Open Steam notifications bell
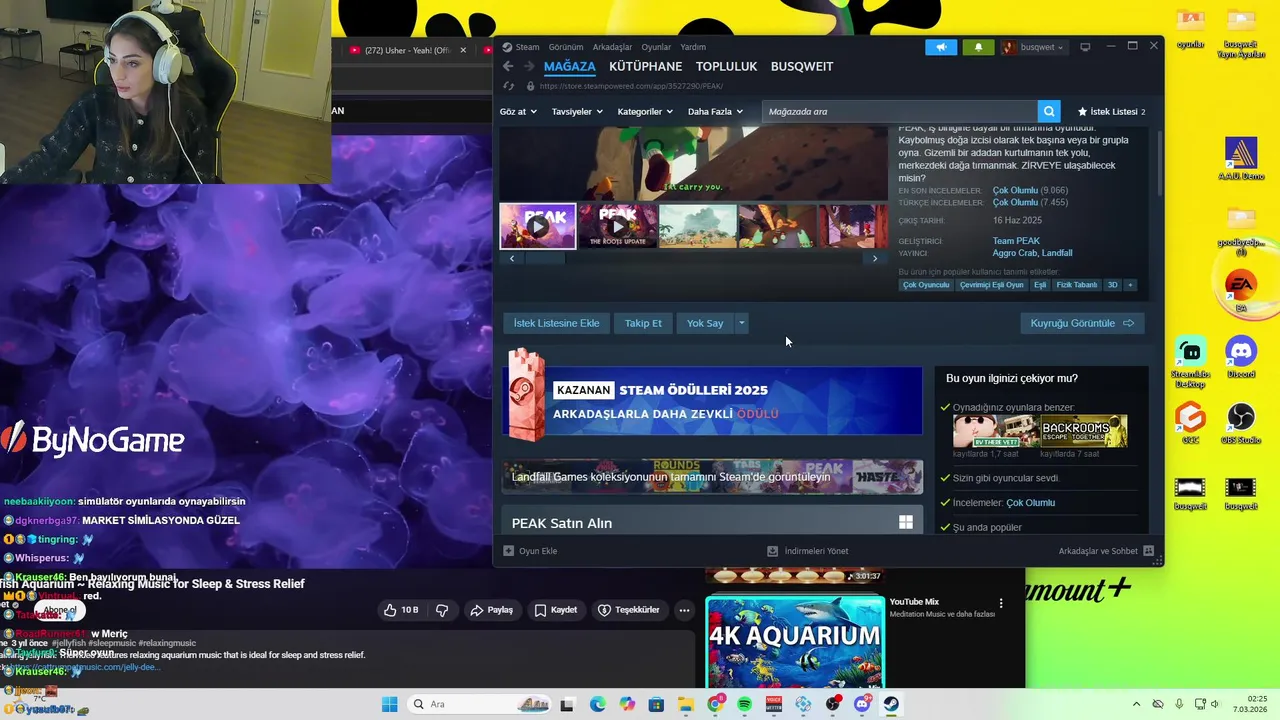 [x=978, y=47]
